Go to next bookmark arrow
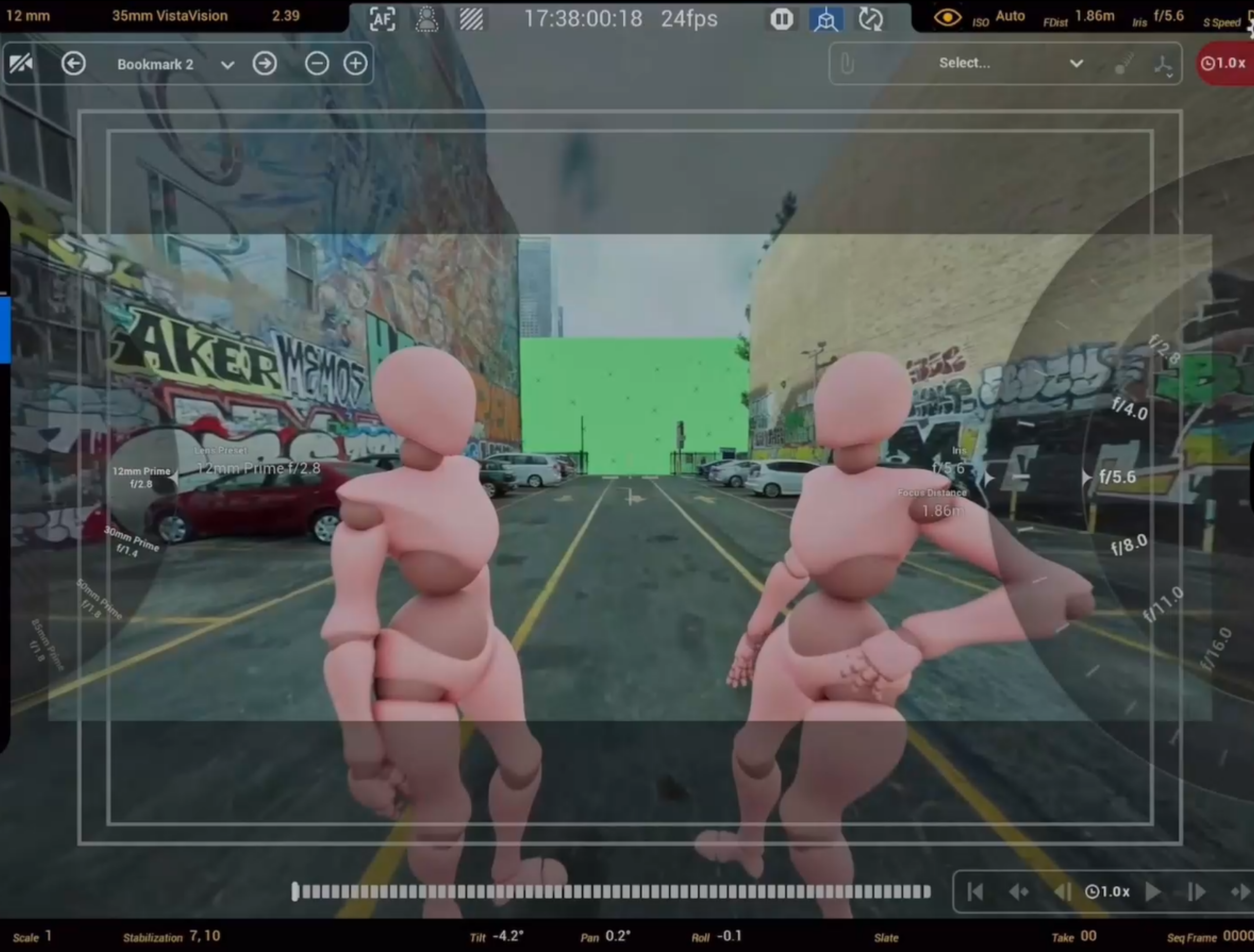This screenshot has width=1254, height=952. click(265, 63)
